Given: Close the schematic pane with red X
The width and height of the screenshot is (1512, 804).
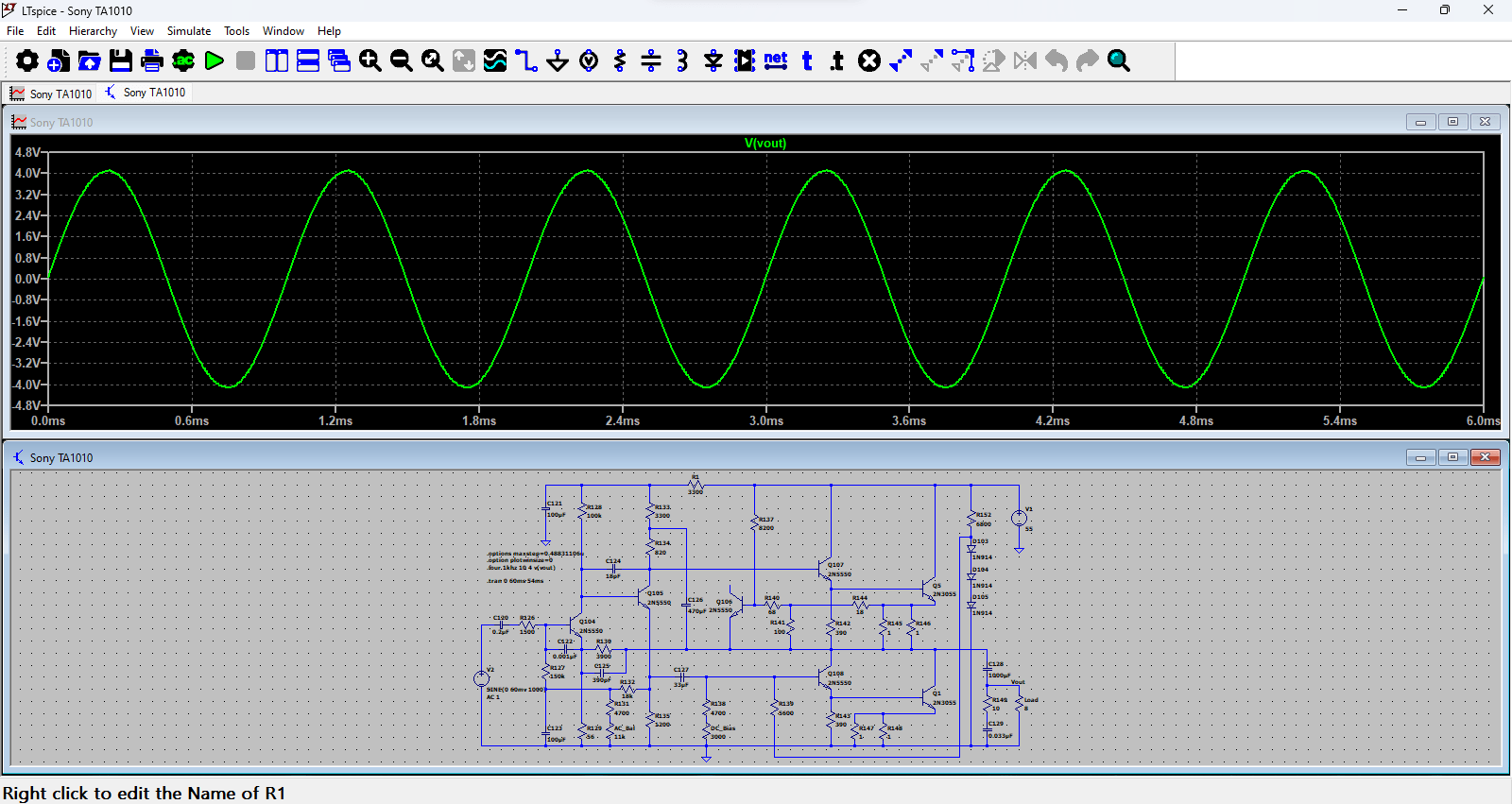Looking at the screenshot, I should click(x=1485, y=457).
